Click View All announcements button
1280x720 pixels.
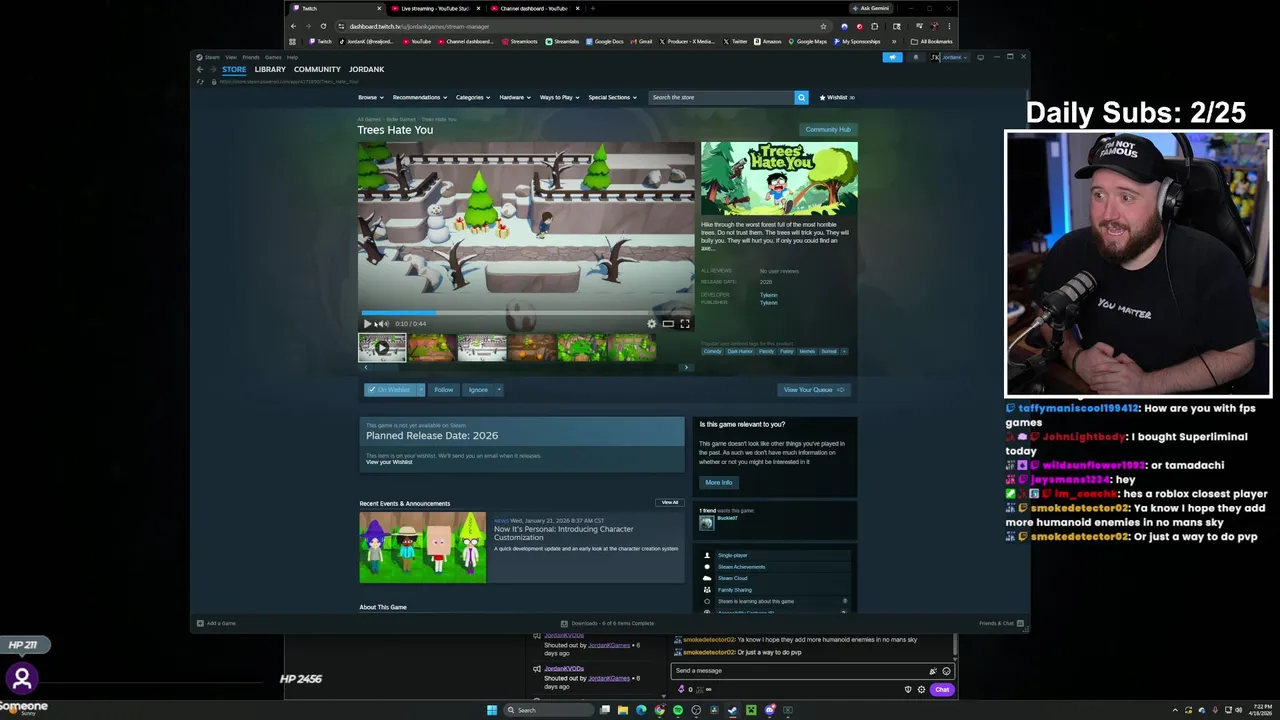pos(670,502)
